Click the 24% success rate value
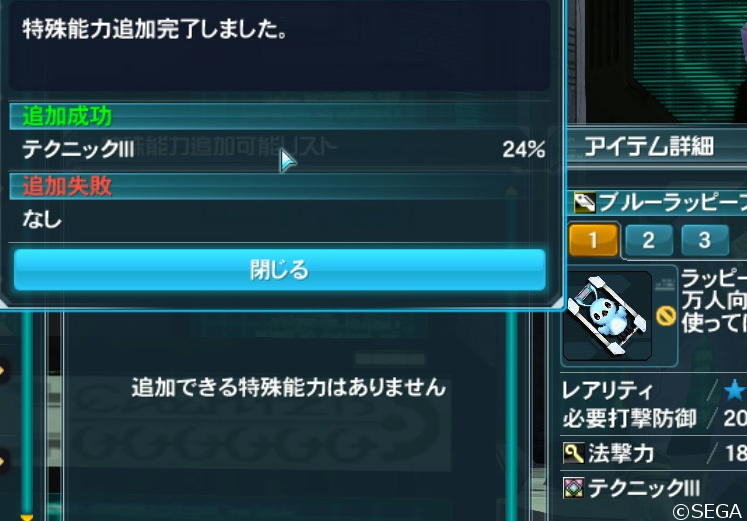The height and width of the screenshot is (521, 747). pos(524,150)
